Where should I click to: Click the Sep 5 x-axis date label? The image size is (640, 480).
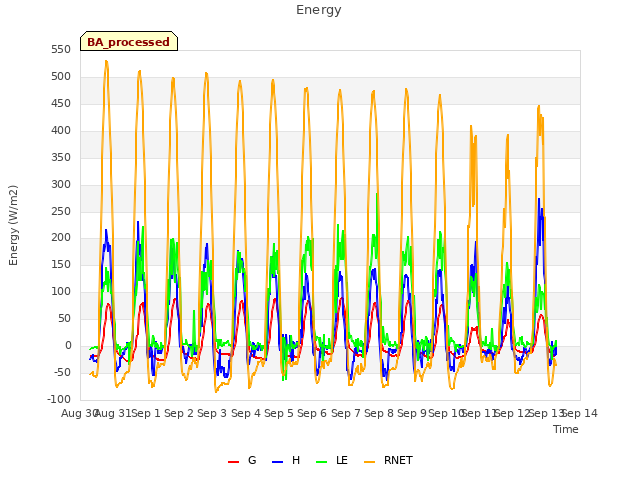[x=279, y=413]
